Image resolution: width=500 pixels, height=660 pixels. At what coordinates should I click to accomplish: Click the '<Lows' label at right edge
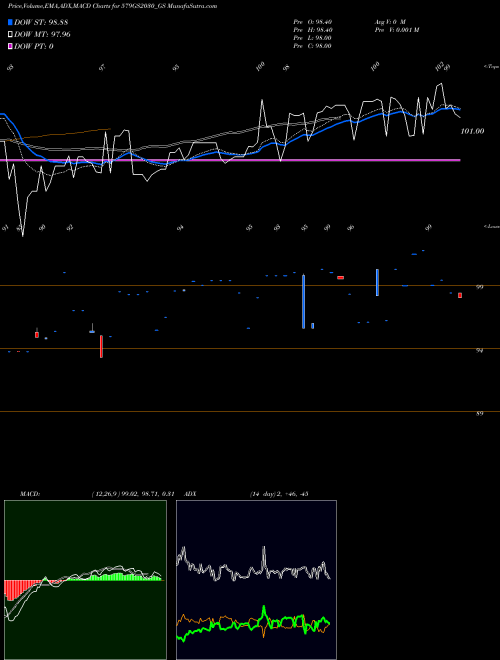pyautogui.click(x=492, y=226)
